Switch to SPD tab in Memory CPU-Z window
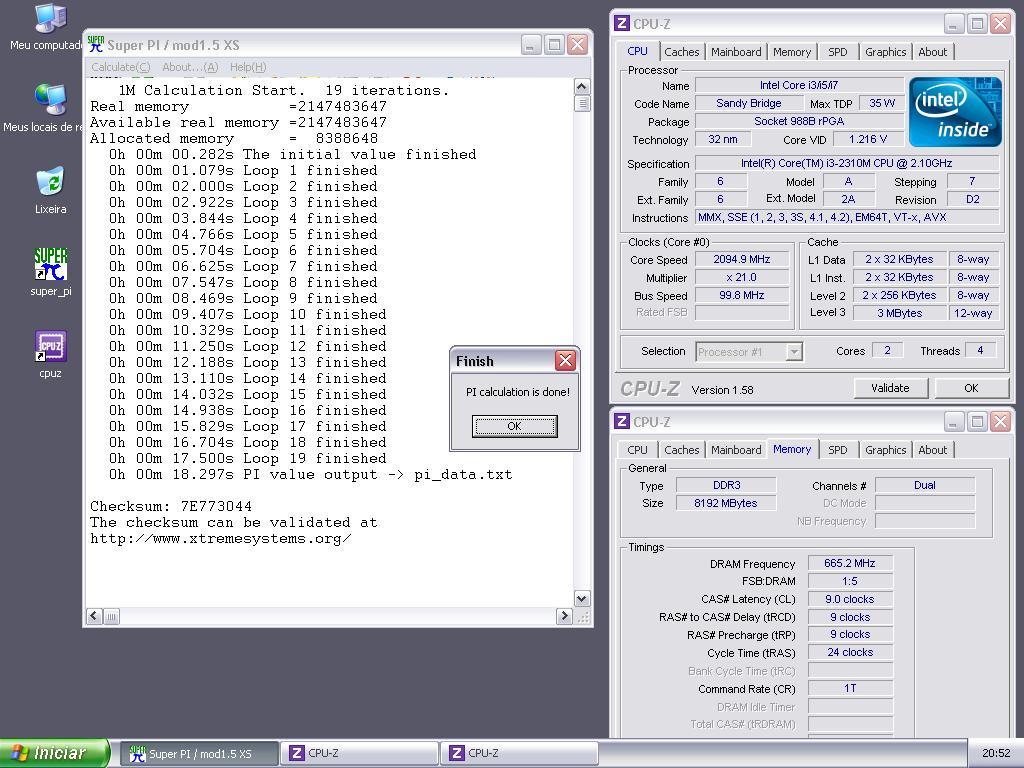 837,450
